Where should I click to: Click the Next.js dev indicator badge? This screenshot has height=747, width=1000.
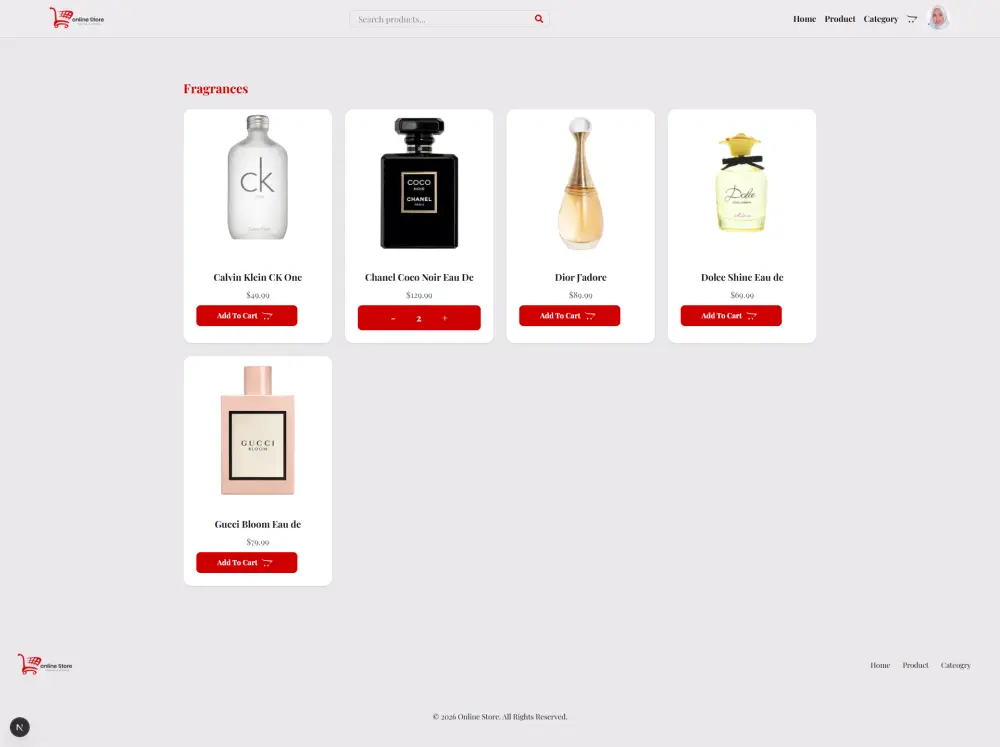(x=20, y=727)
